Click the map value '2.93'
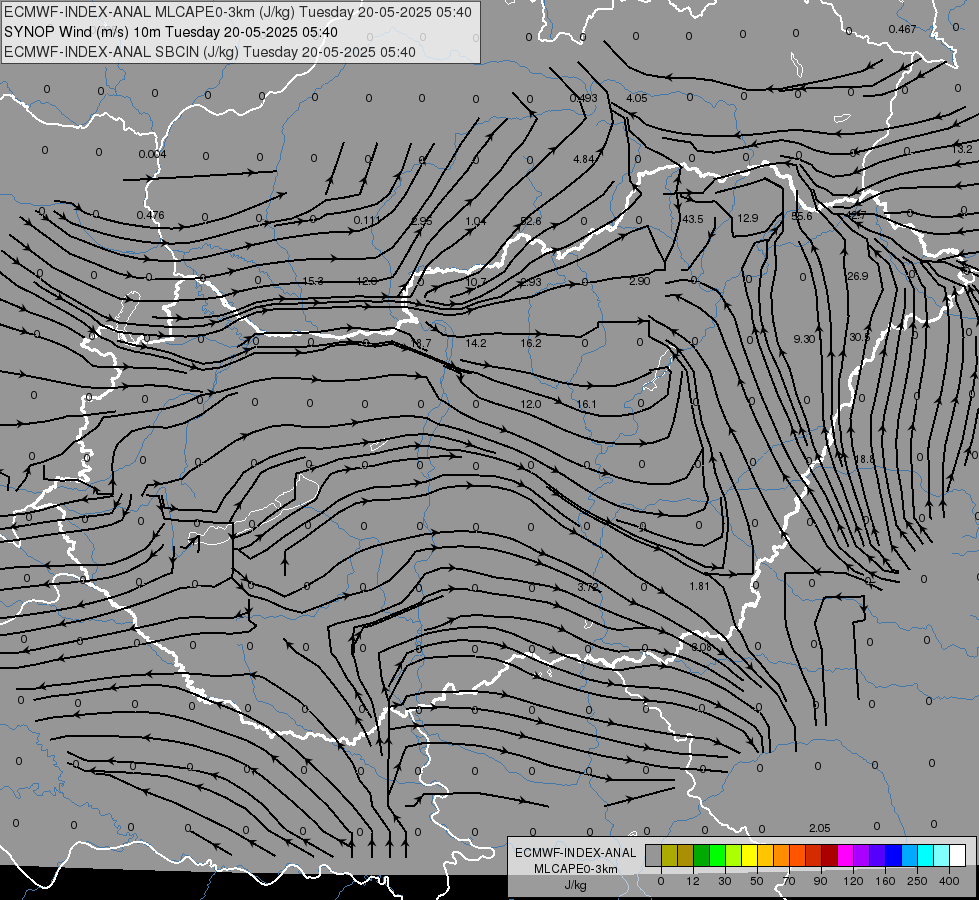 531,282
